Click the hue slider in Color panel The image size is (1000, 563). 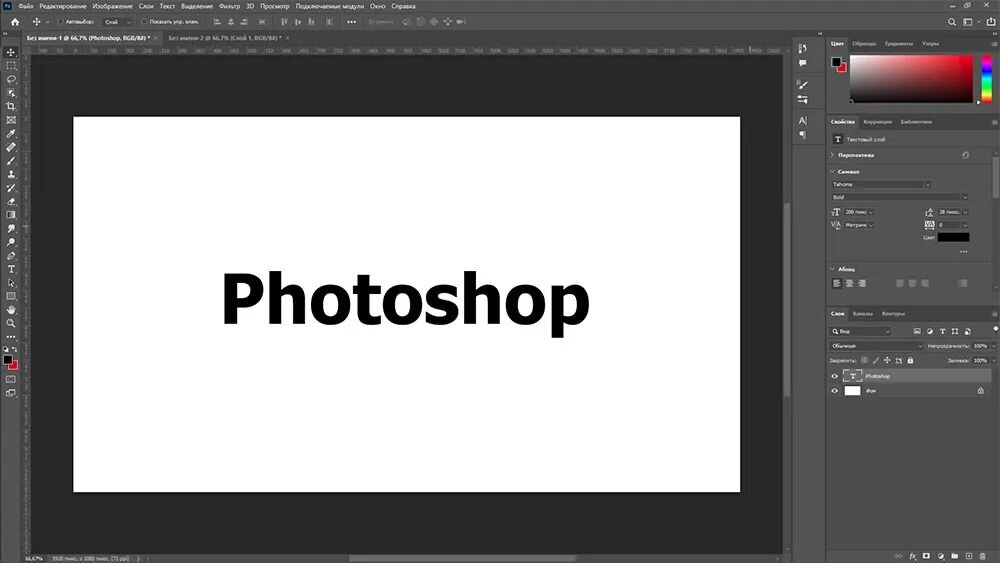tap(987, 78)
